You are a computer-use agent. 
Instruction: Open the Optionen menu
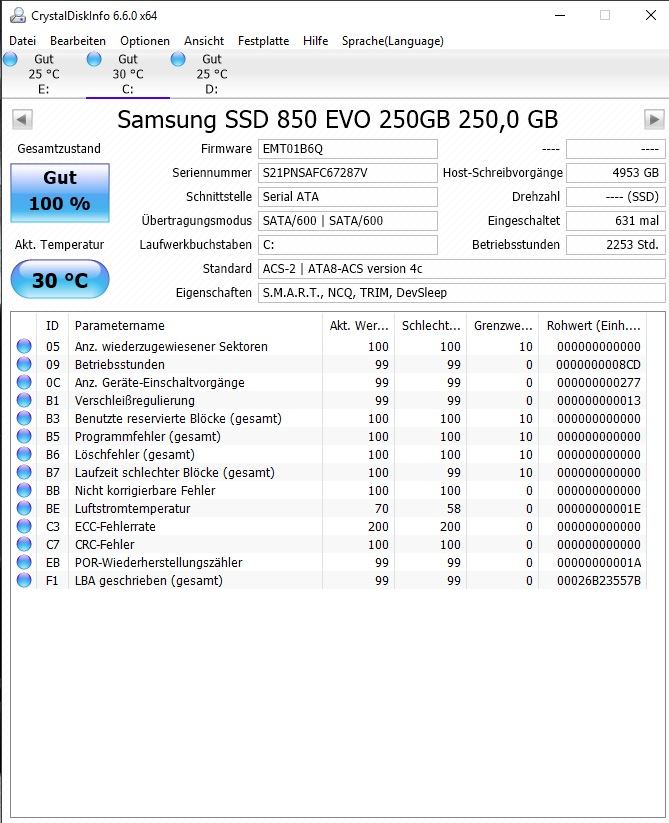click(145, 41)
